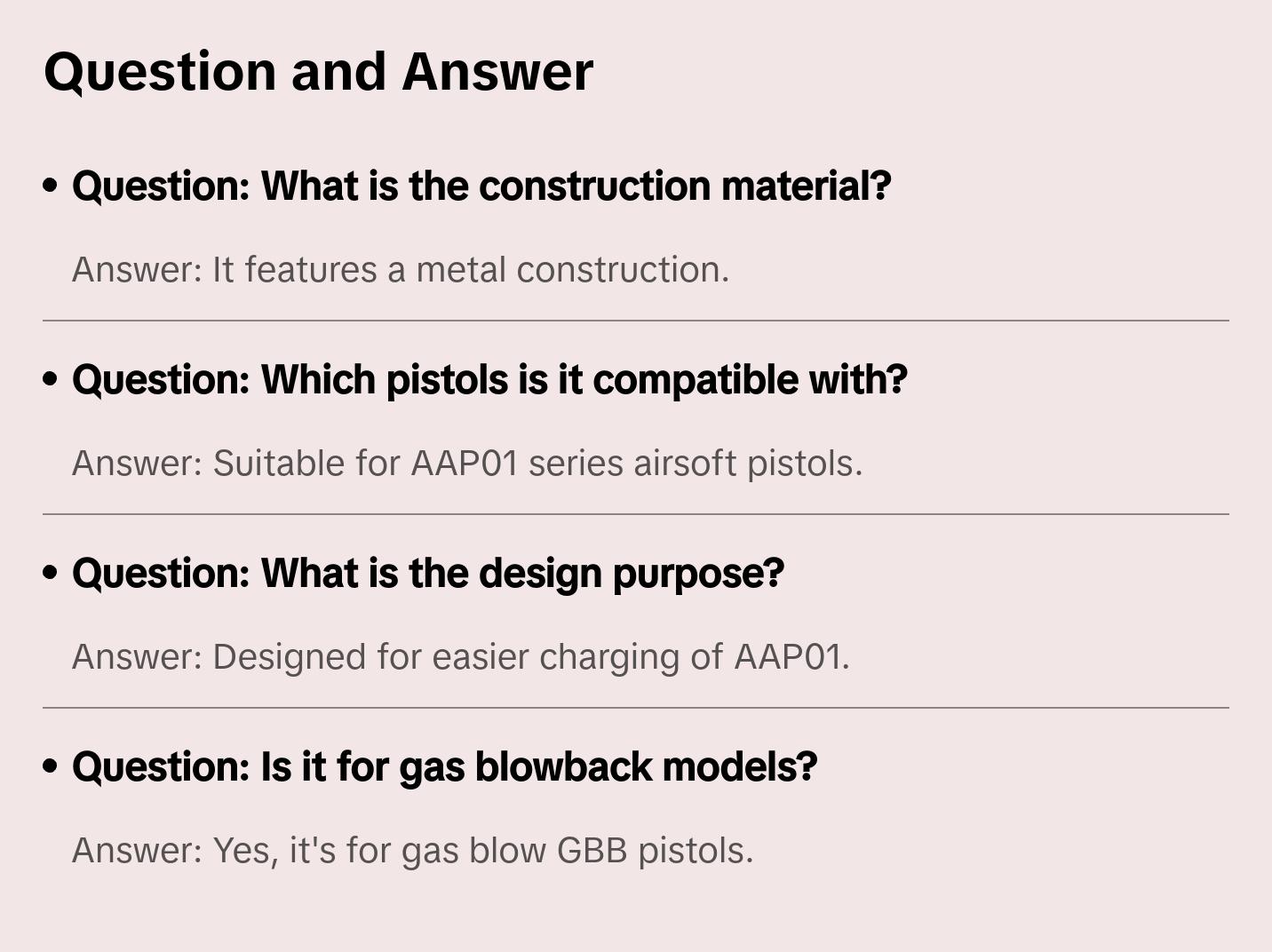Click the divider below the easier charging answer
Image resolution: width=1272 pixels, height=952 pixels.
[x=636, y=708]
